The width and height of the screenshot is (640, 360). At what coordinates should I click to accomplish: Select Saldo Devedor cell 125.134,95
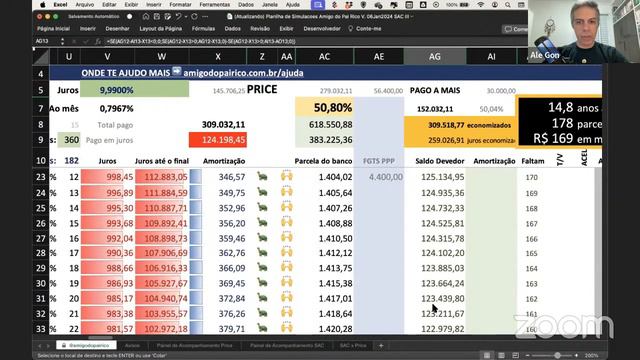pos(435,177)
